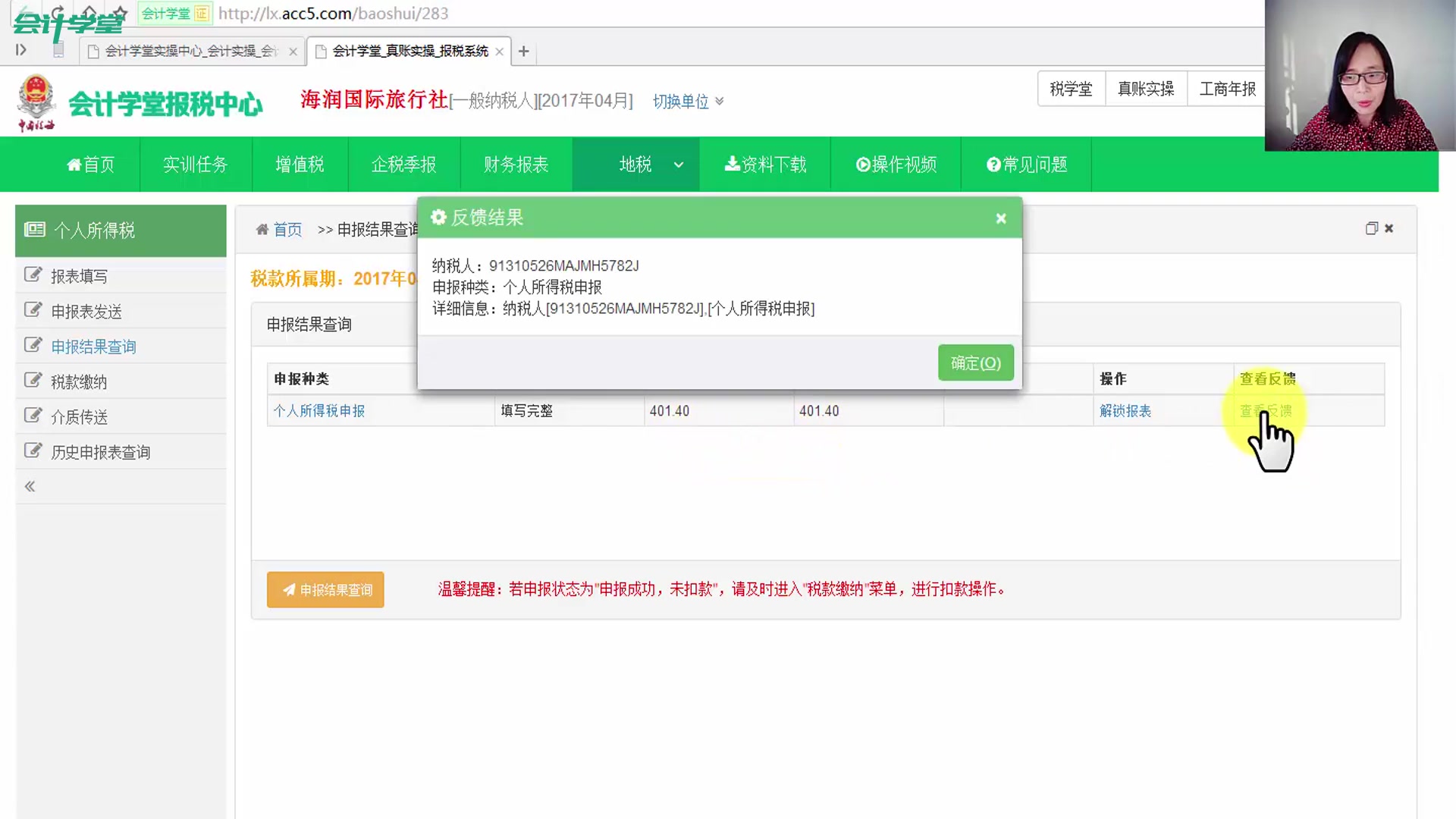The image size is (1456, 819).
Task: Select 税款缴纳 in the sidebar
Action: tap(79, 382)
